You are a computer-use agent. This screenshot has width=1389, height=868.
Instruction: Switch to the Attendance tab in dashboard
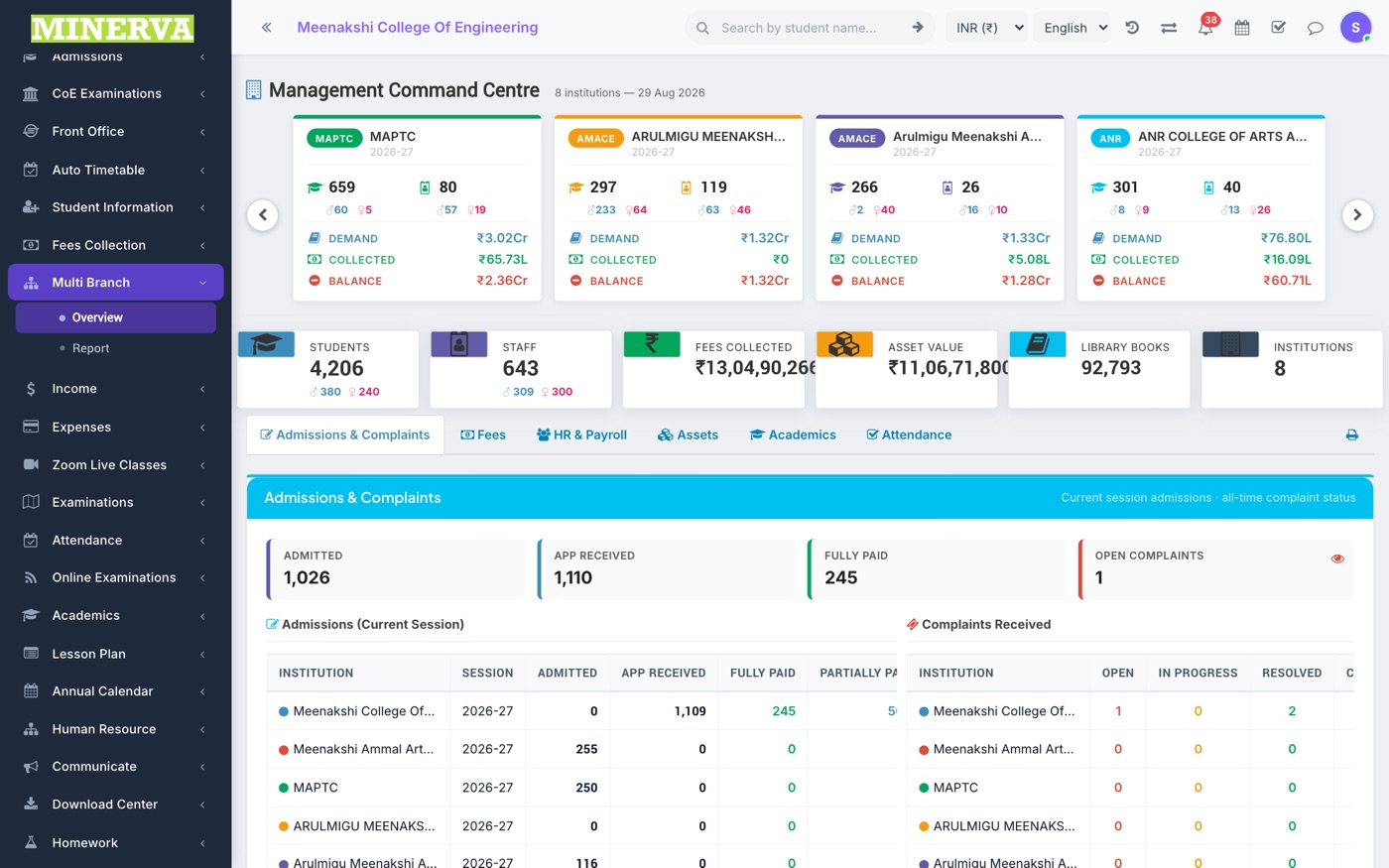(x=909, y=434)
